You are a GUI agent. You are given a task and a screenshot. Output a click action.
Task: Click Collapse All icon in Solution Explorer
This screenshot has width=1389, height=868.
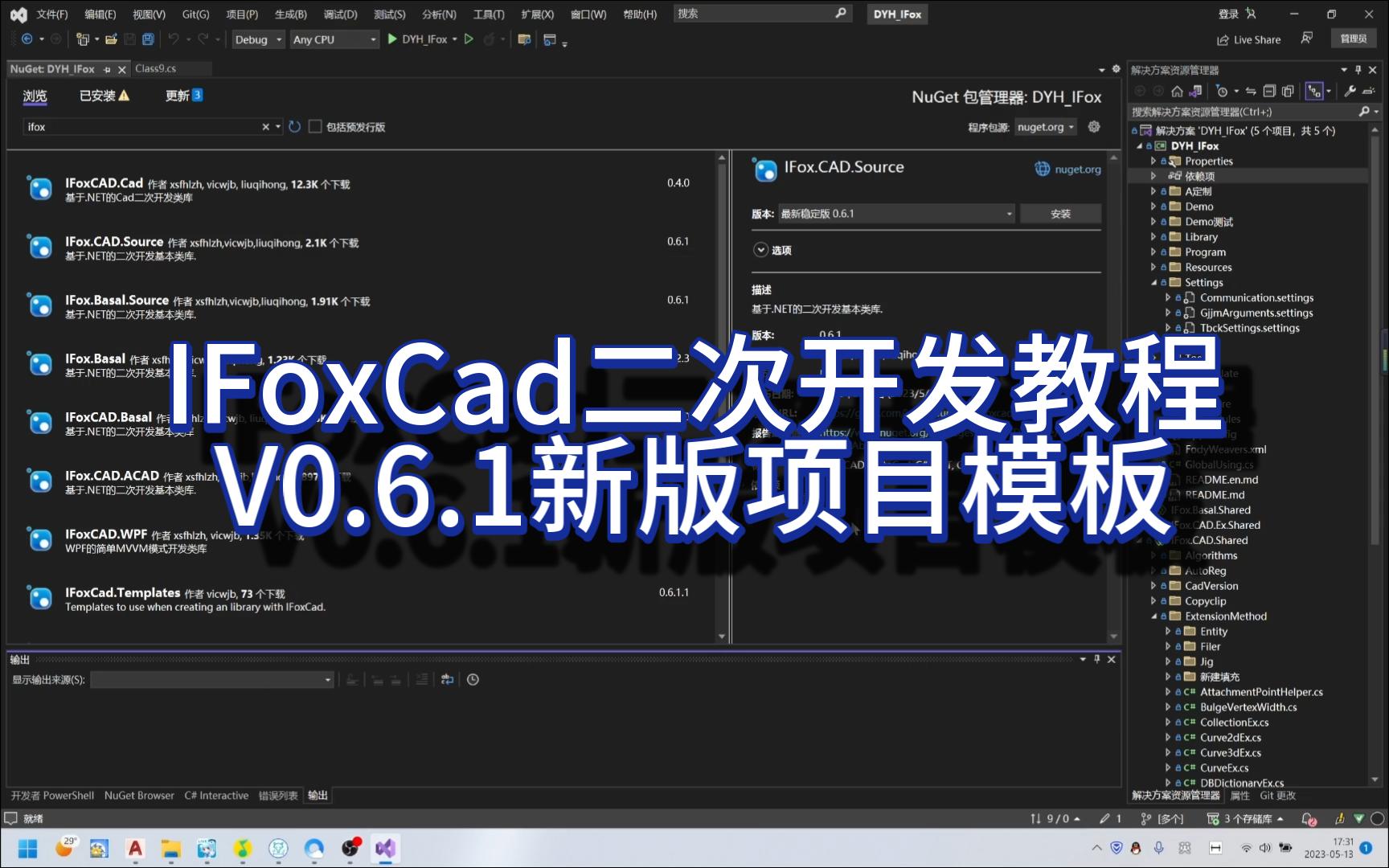1269,91
